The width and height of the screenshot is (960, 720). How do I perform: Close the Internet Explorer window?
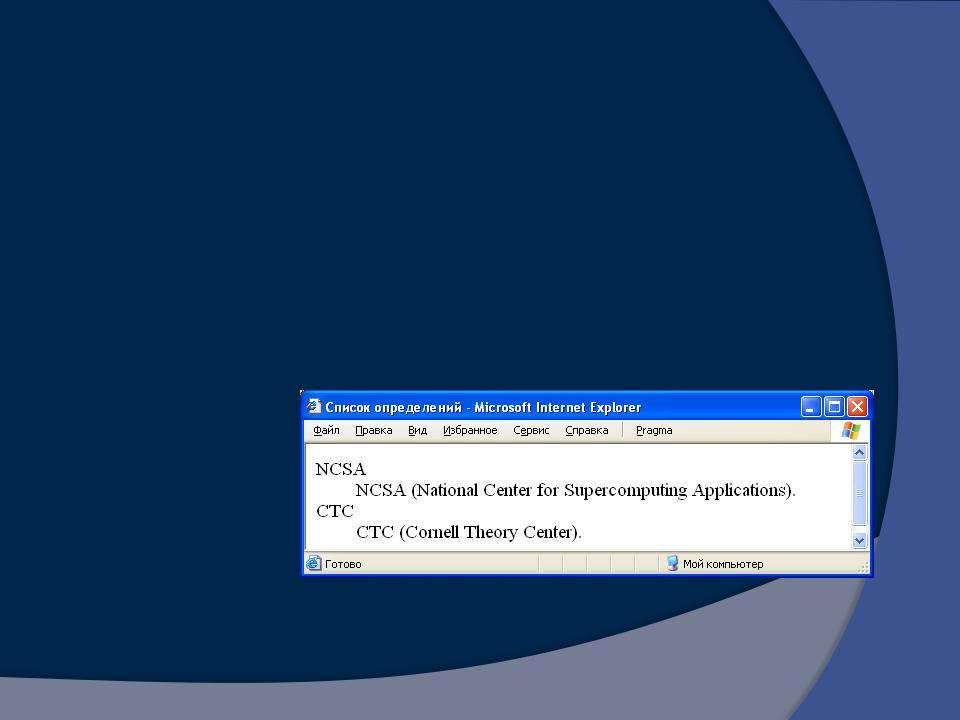(857, 407)
